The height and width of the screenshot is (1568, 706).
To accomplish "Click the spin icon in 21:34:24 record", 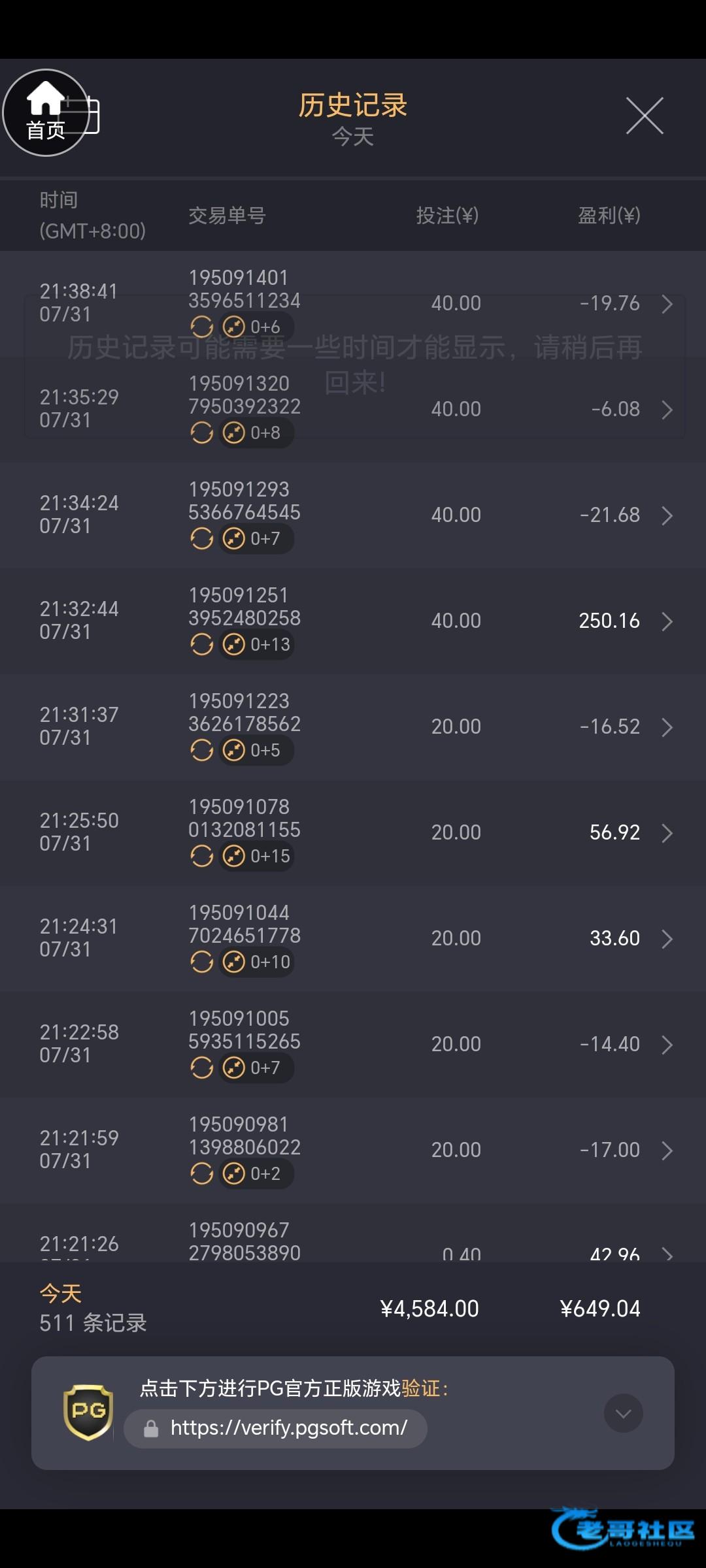I will pos(202,538).
